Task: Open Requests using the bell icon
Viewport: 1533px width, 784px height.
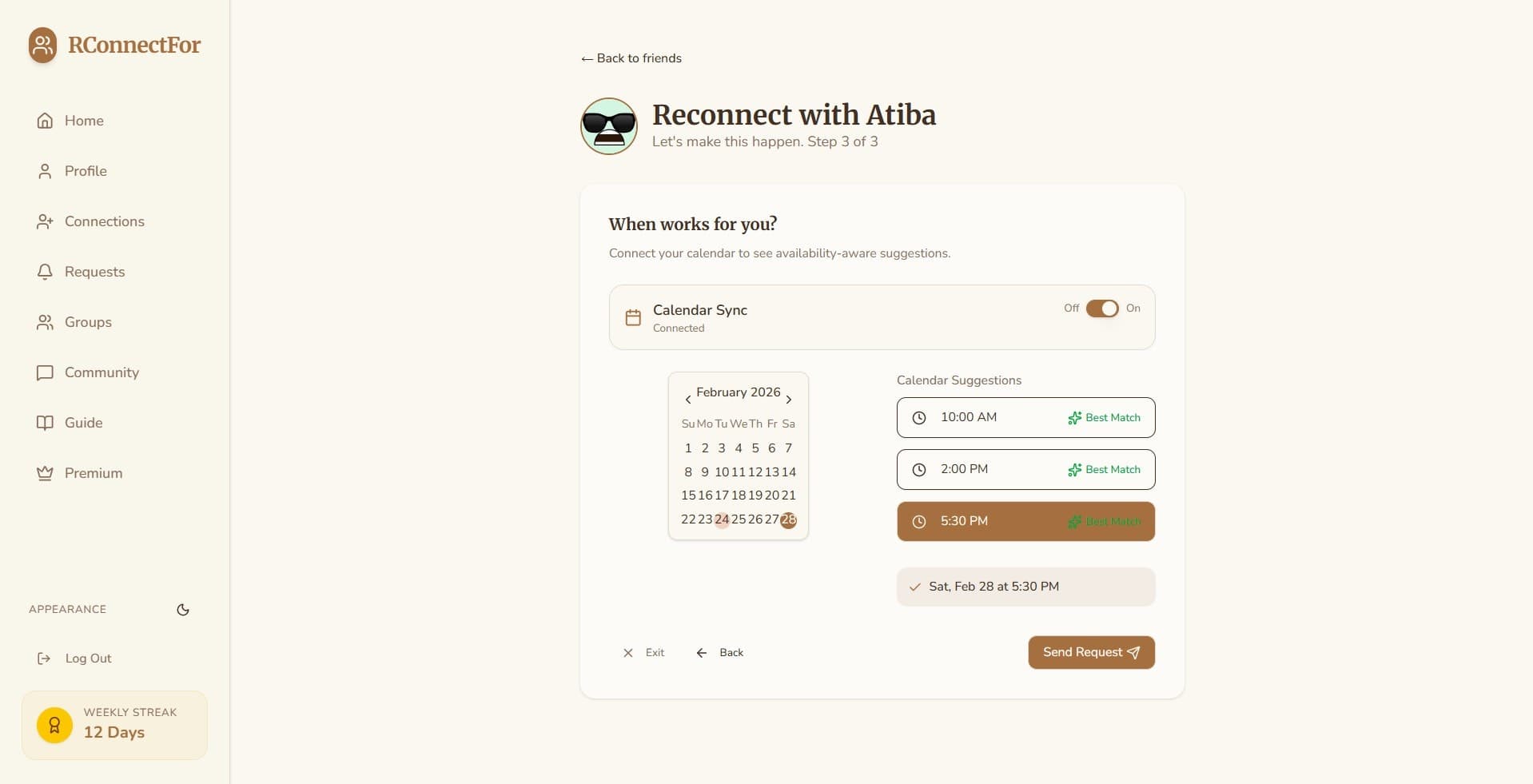Action: click(45, 272)
